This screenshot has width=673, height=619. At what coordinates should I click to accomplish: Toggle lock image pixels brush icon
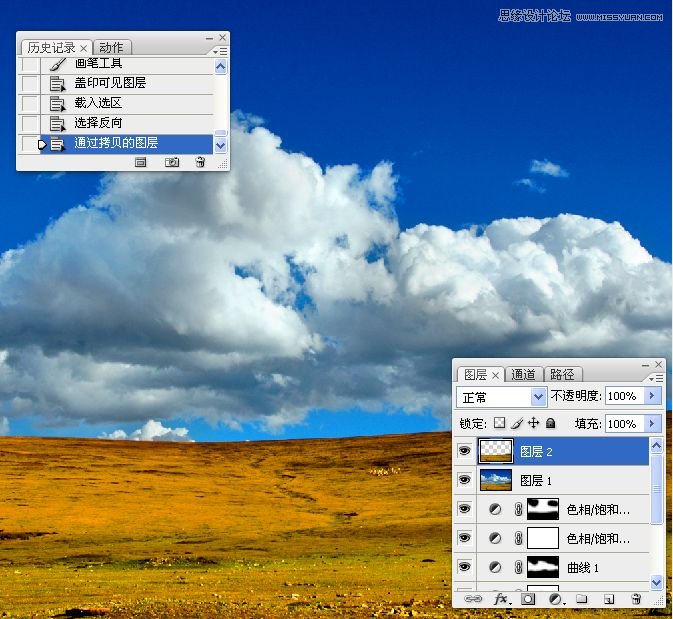coord(517,423)
